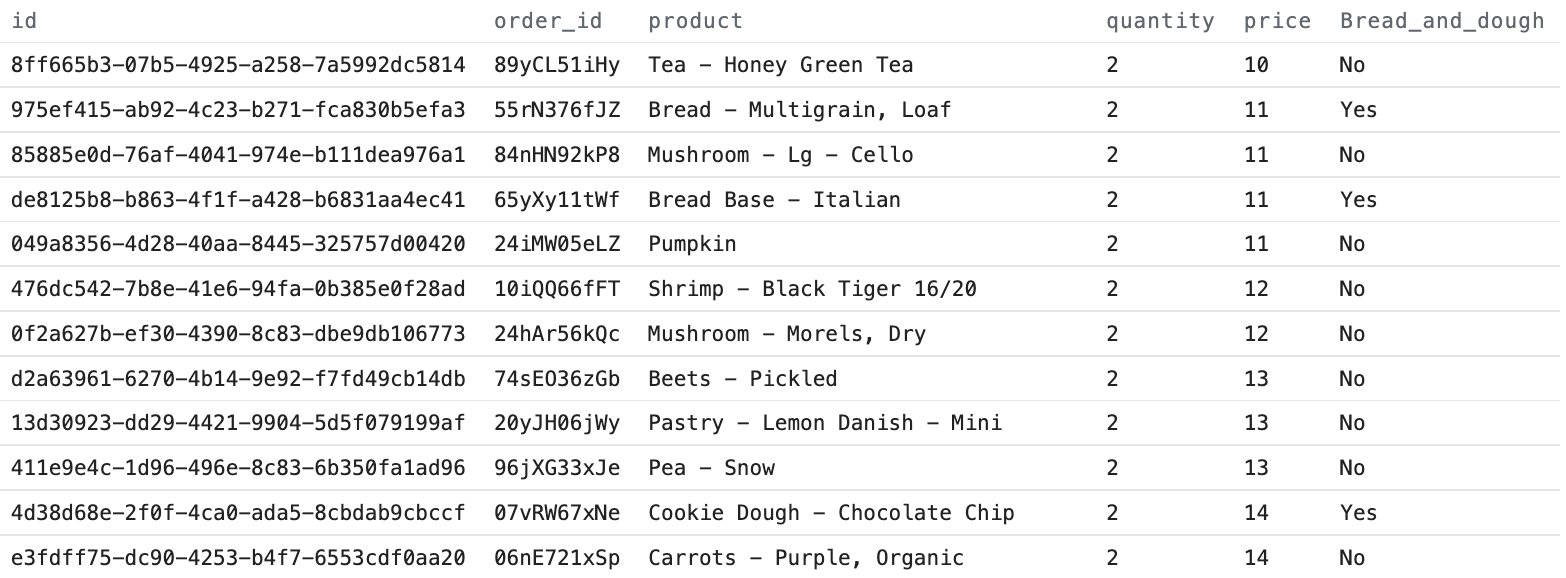Click the Bread Base - Italian cell
The width and height of the screenshot is (1566, 578).
tap(774, 200)
